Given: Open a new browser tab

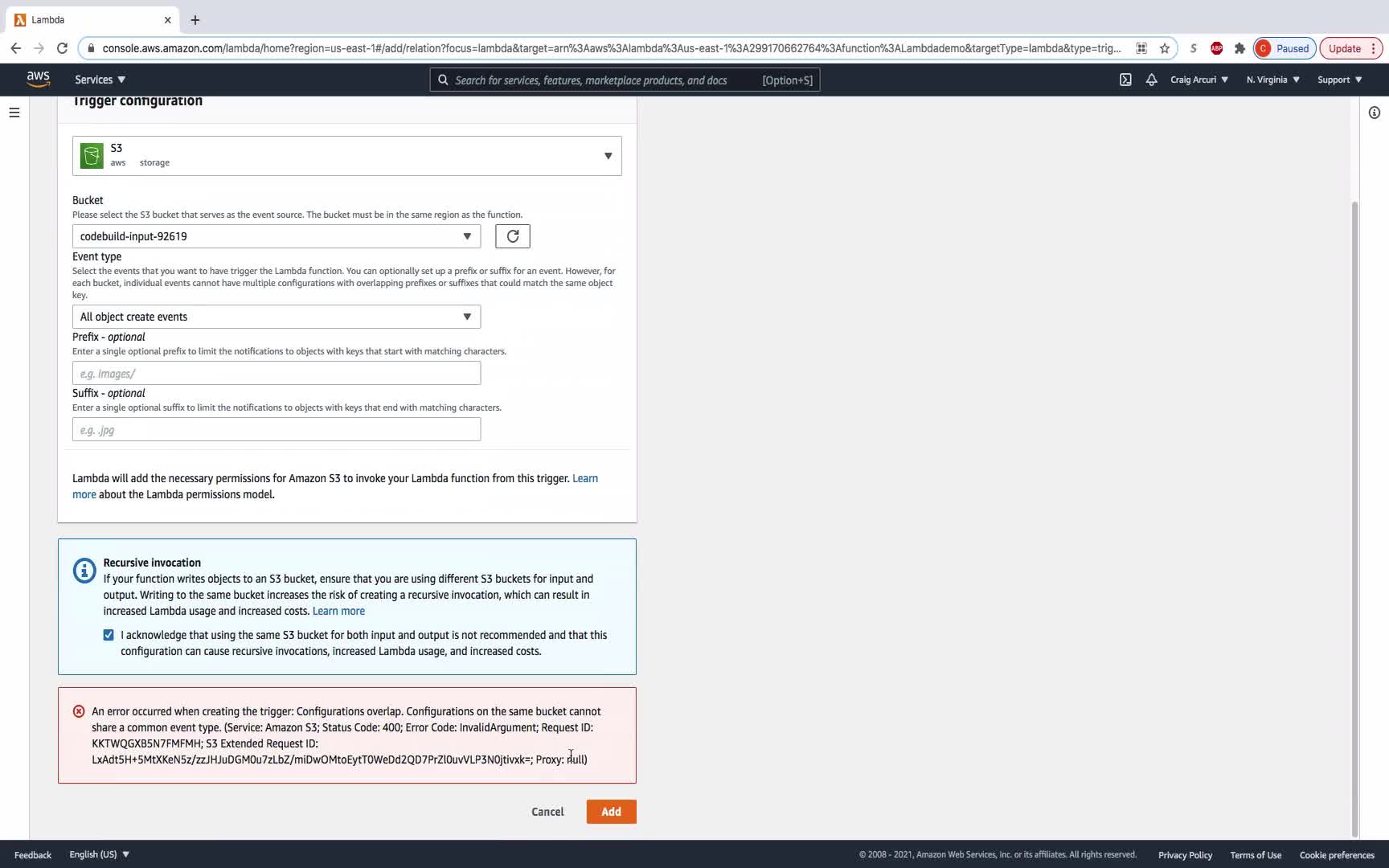Looking at the screenshot, I should click(x=195, y=20).
